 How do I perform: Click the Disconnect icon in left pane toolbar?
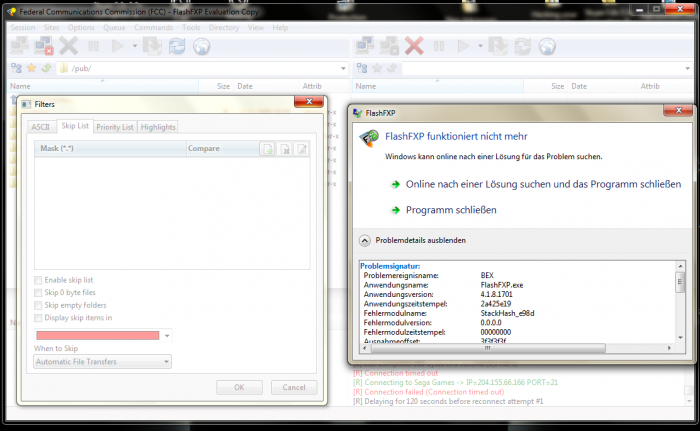44,46
